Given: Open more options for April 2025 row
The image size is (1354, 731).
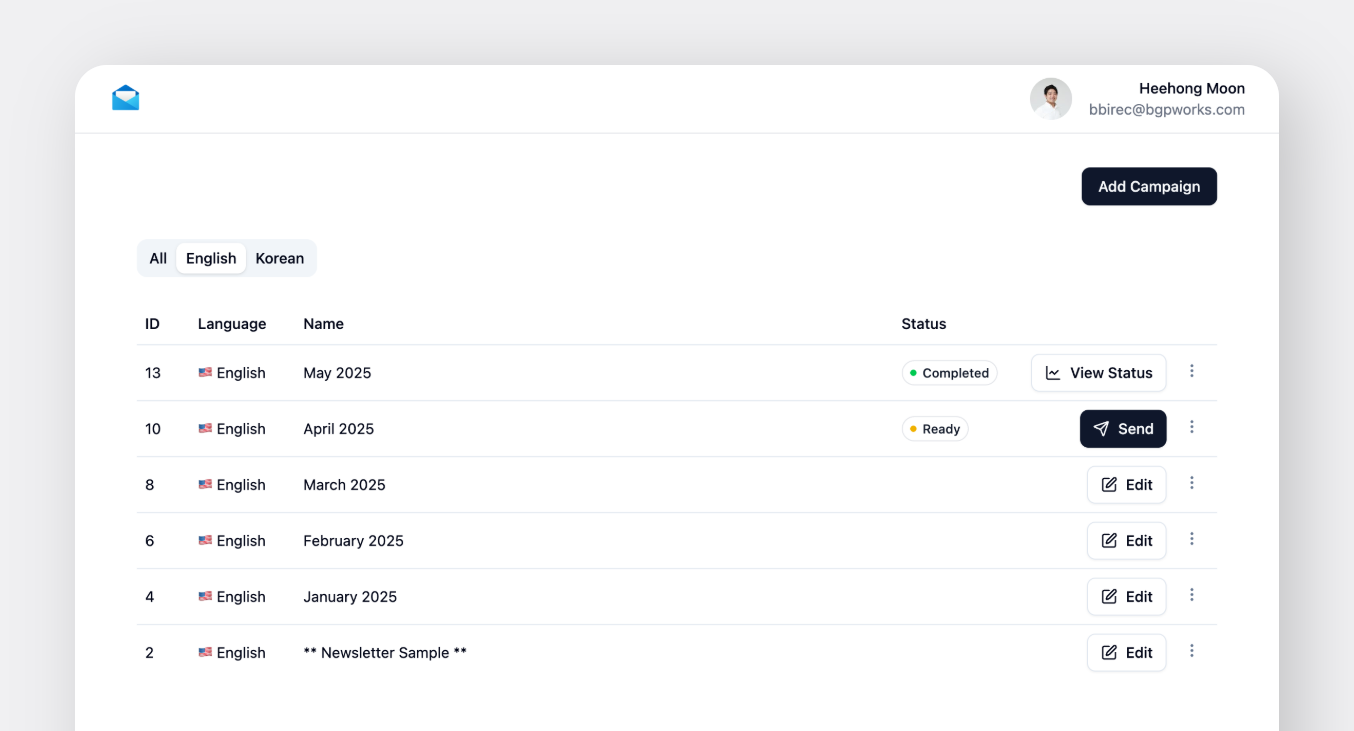Looking at the screenshot, I should (x=1192, y=427).
